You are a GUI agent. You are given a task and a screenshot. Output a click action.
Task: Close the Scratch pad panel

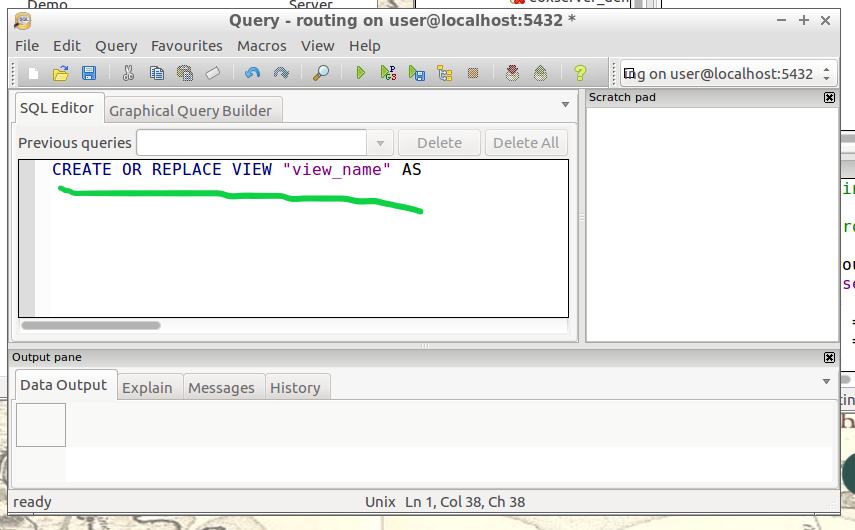point(829,97)
